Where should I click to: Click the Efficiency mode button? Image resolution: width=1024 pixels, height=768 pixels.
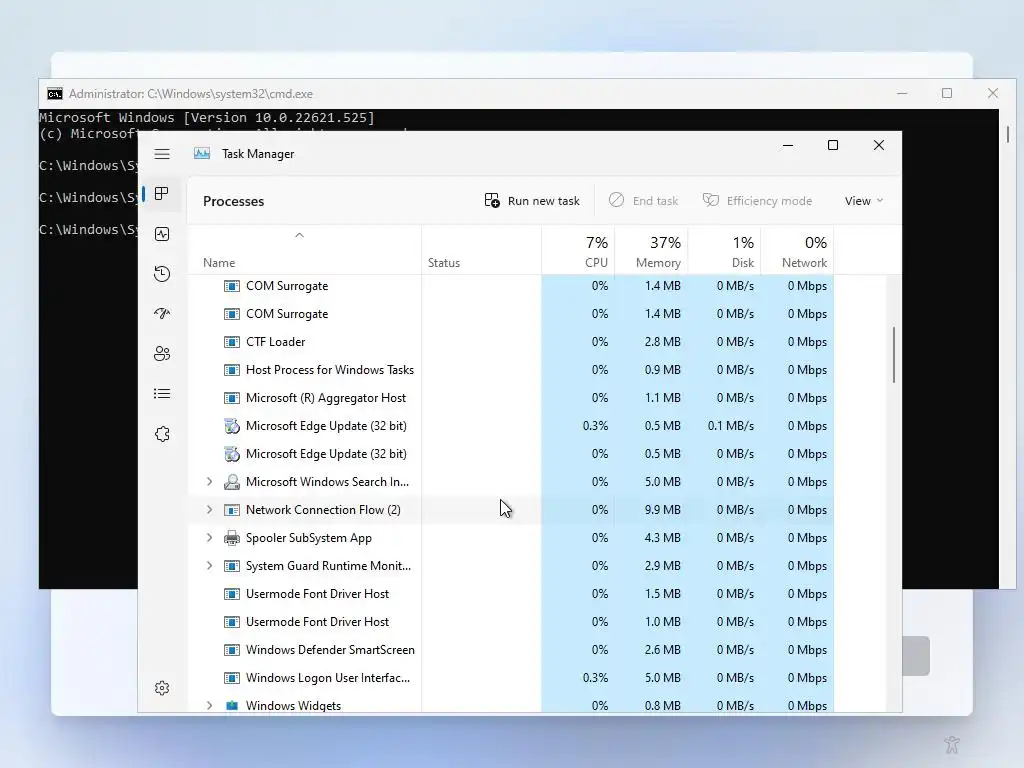[x=758, y=200]
